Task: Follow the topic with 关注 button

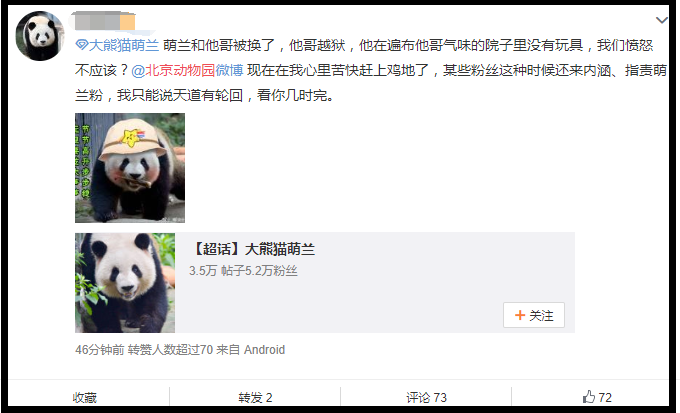Action: click(x=534, y=315)
